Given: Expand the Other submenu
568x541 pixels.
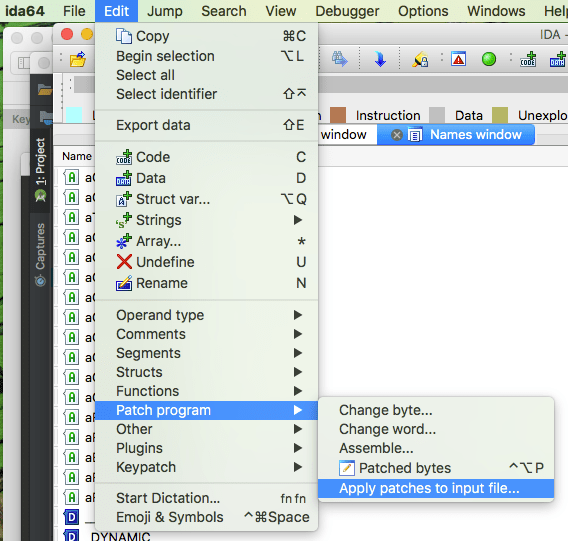Looking at the screenshot, I should click(x=298, y=429).
